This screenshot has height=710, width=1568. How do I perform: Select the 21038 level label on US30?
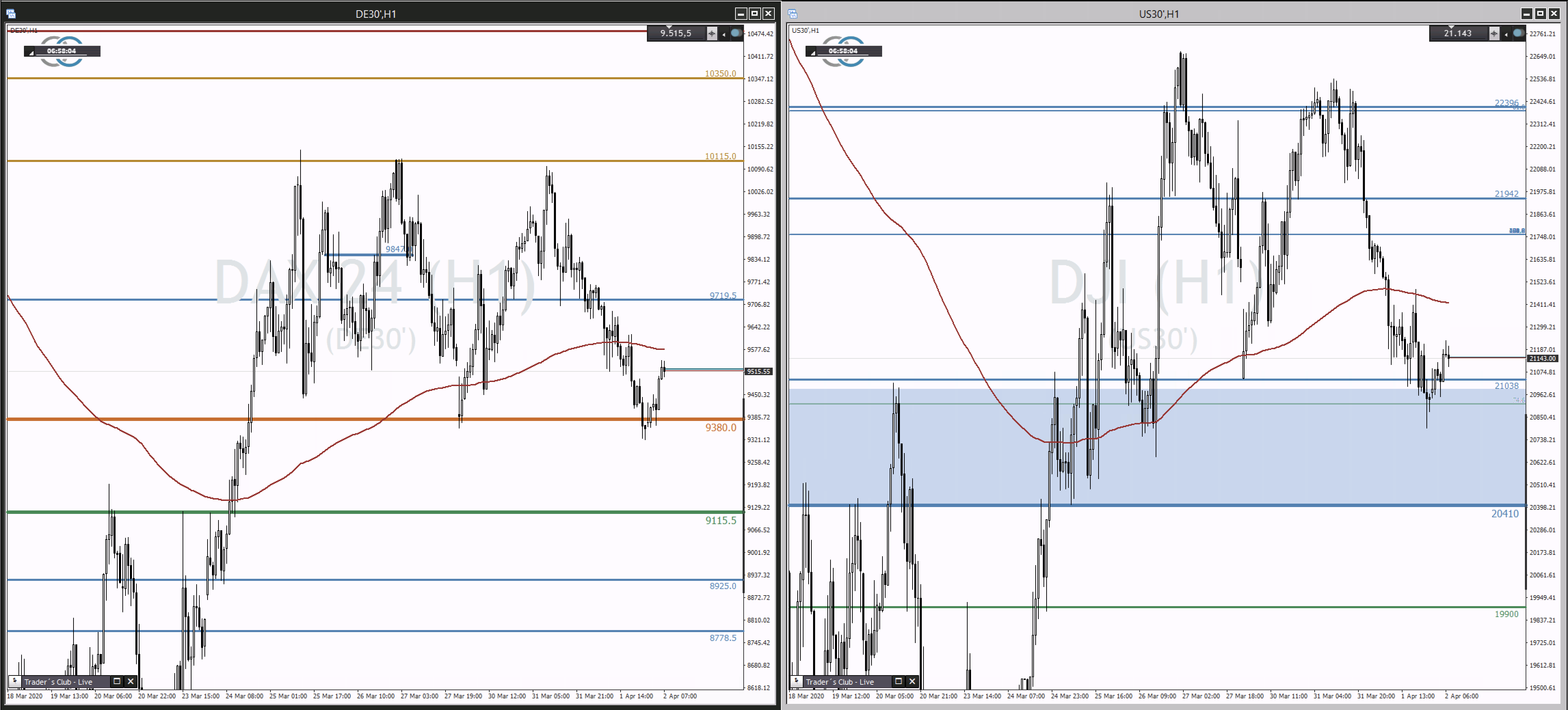[1506, 386]
